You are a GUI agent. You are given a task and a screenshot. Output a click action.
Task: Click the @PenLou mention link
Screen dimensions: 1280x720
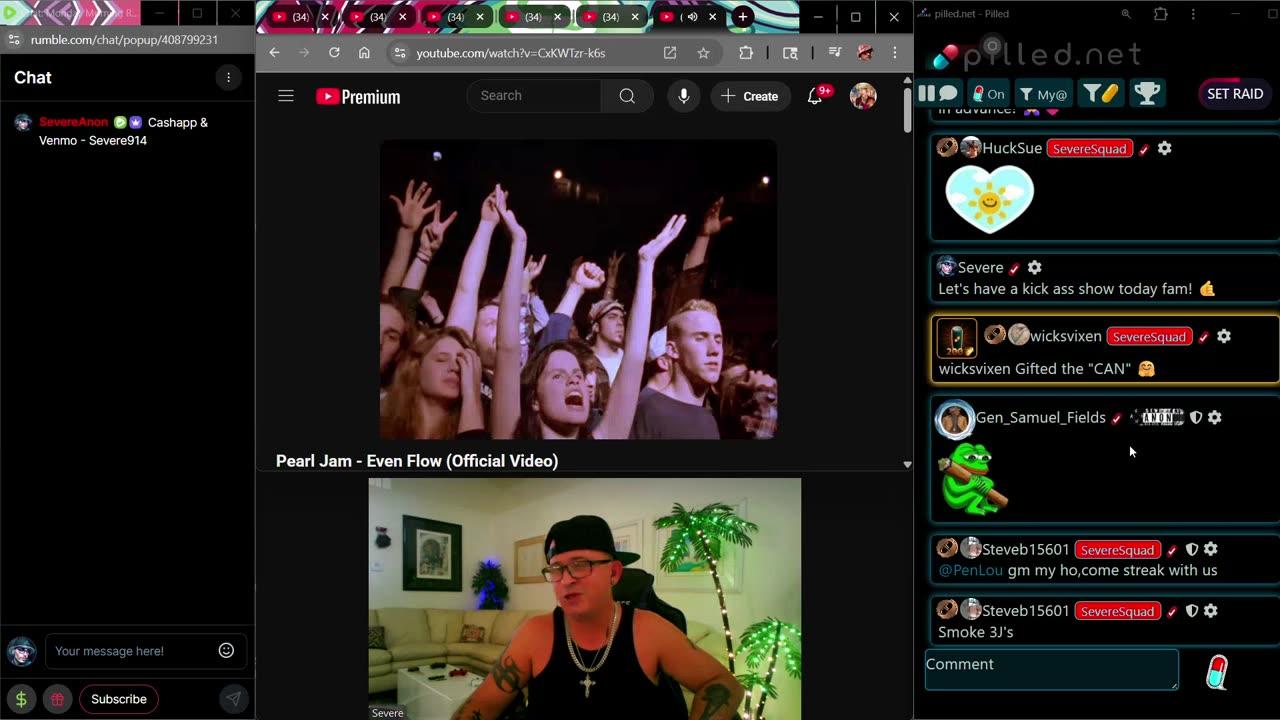coord(970,570)
